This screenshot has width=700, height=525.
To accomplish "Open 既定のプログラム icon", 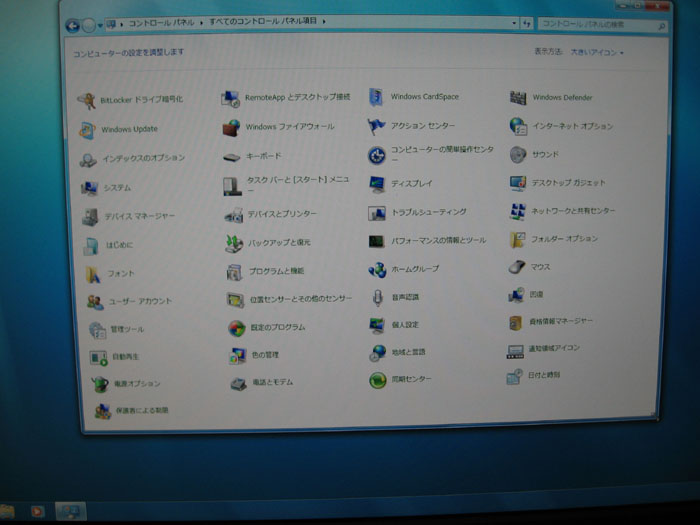I will (237, 328).
